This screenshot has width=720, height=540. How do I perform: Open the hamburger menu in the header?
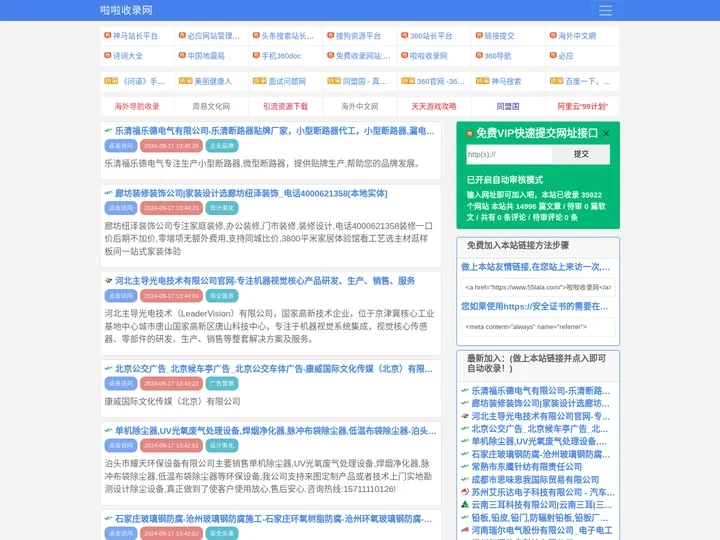pyautogui.click(x=605, y=10)
